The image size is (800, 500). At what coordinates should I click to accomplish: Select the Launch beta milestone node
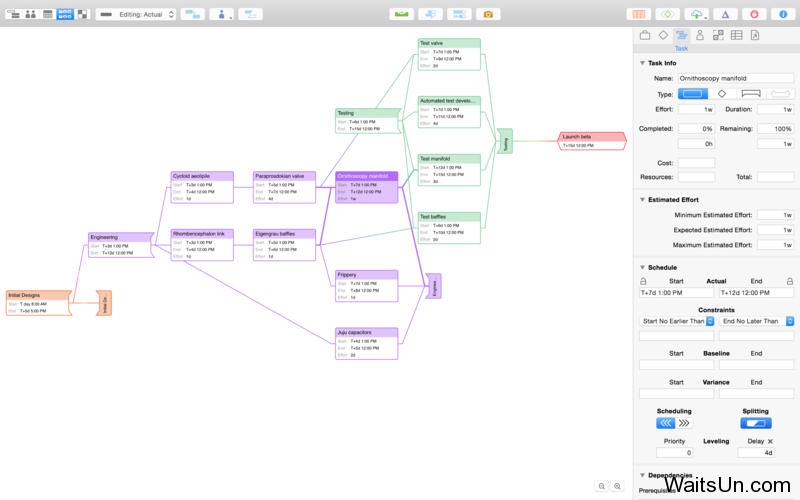tap(592, 141)
